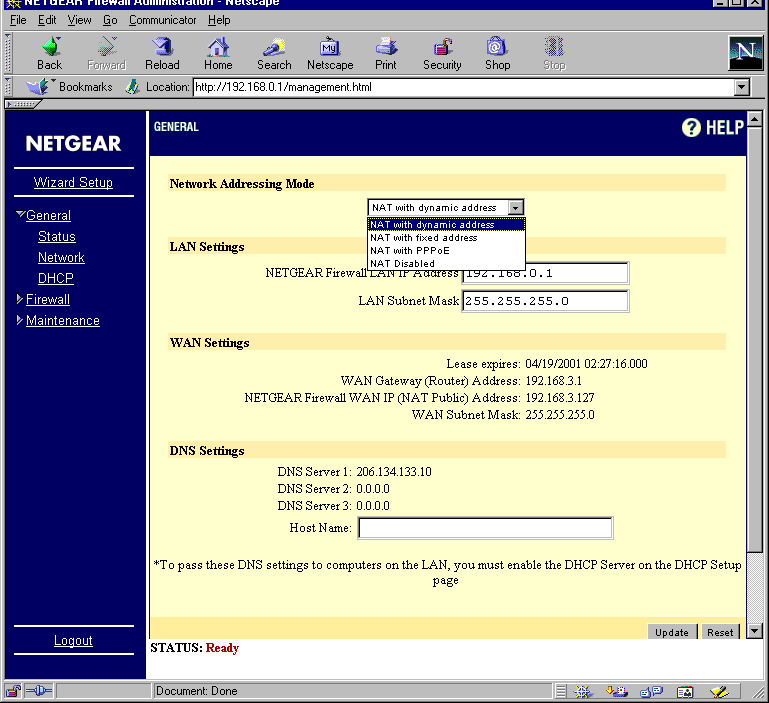This screenshot has width=769, height=703.
Task: Open the Communicator menu
Action: coord(162,20)
